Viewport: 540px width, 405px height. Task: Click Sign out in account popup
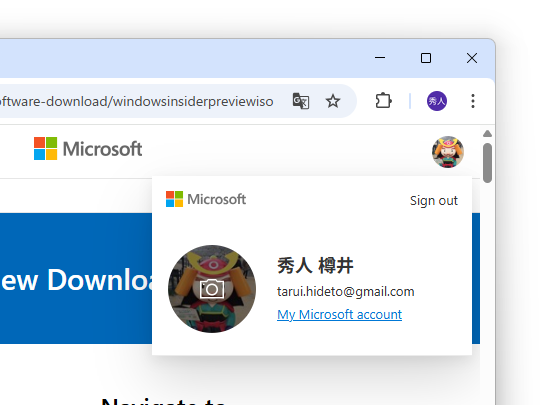pyautogui.click(x=434, y=200)
